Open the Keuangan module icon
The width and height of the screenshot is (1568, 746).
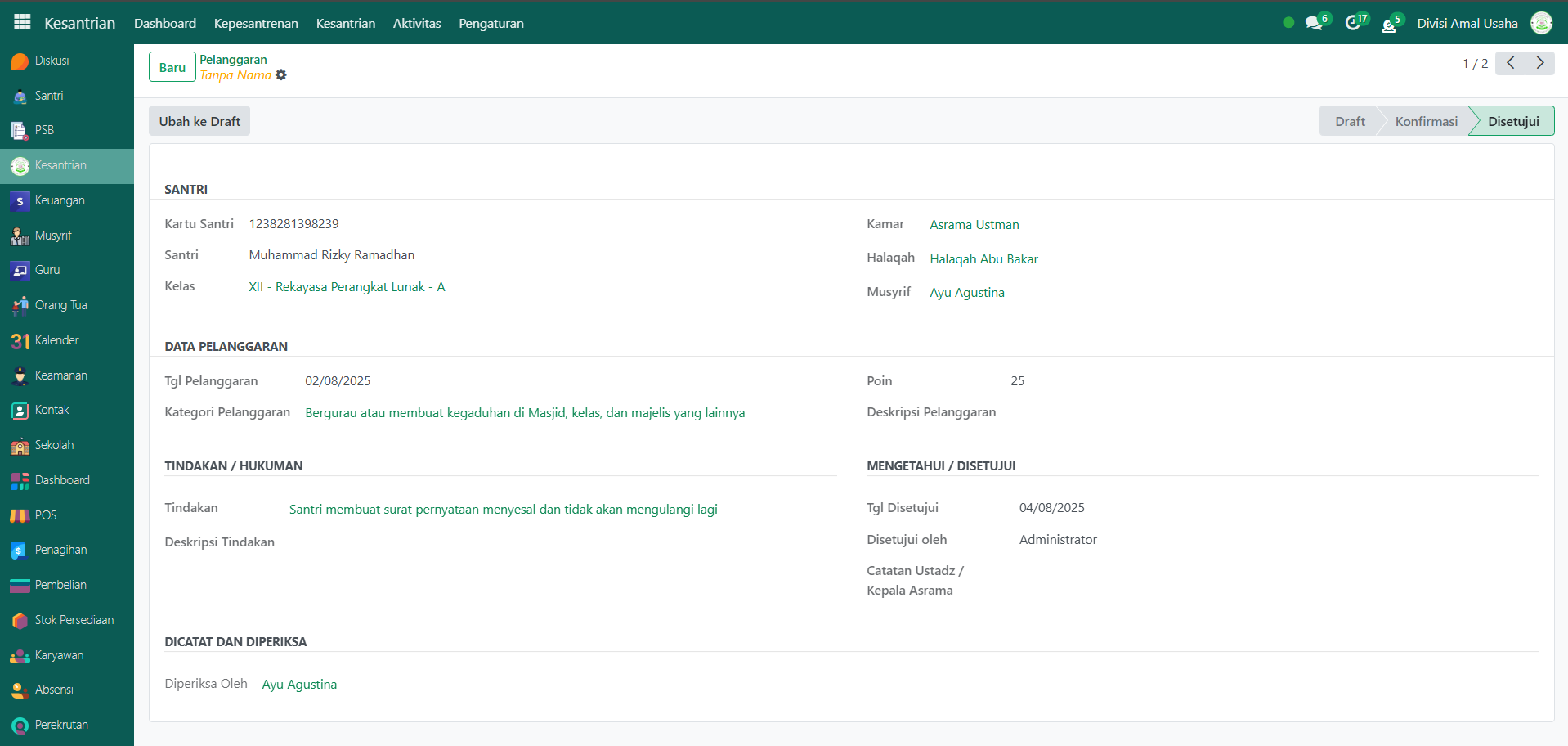coord(20,201)
